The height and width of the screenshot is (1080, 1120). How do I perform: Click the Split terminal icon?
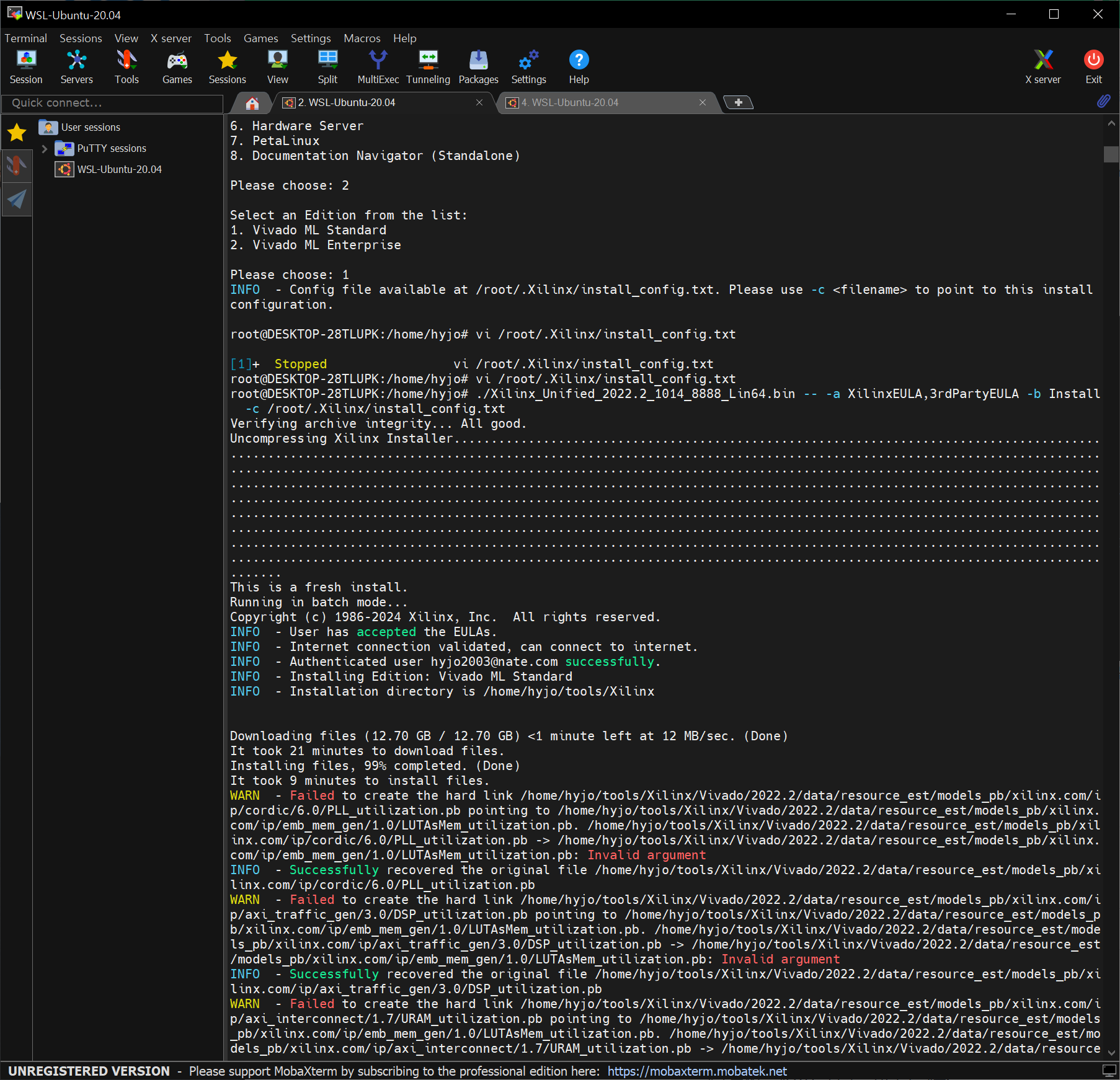coord(327,67)
